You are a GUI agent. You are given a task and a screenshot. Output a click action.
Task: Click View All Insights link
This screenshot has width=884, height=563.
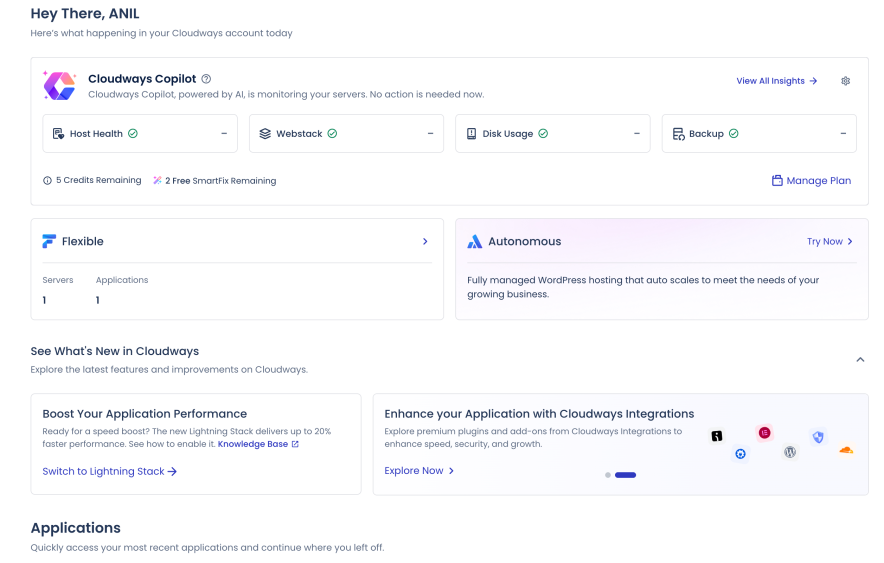click(776, 81)
